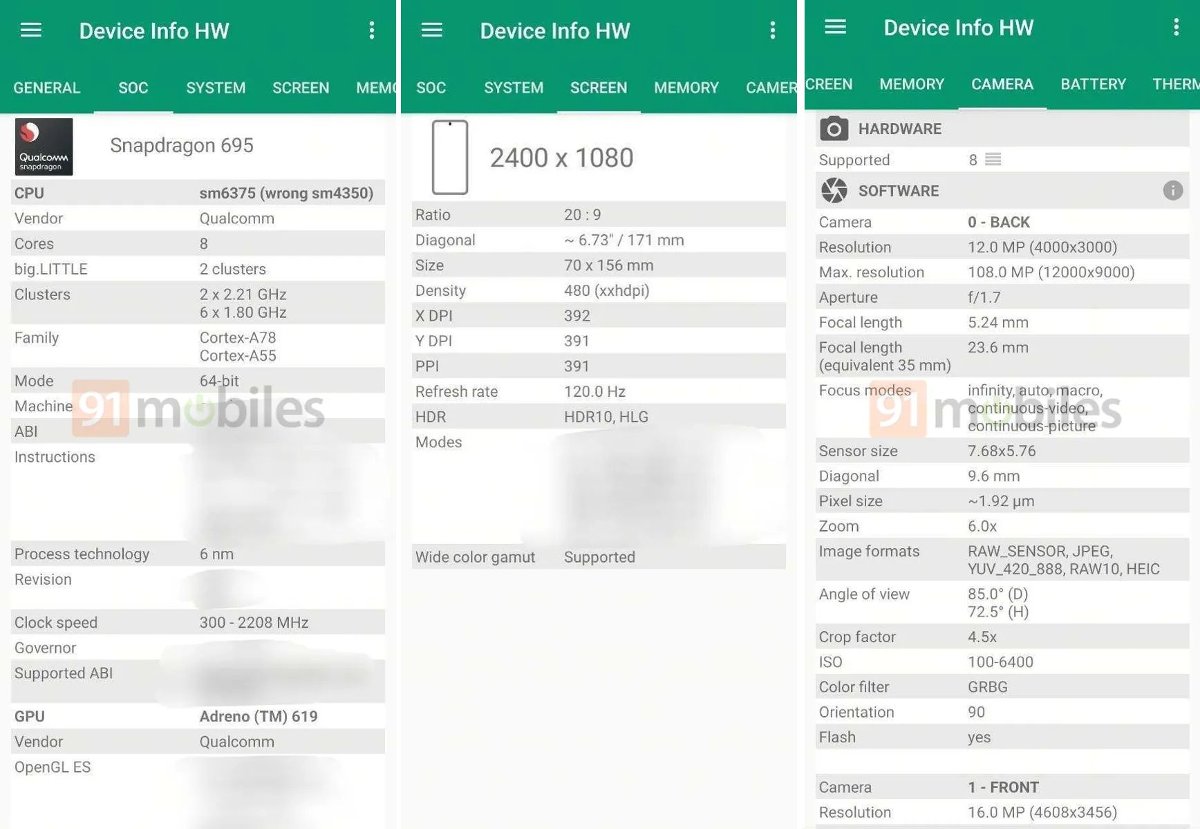
Task: Tap the list icon beside Supported 8
Action: click(993, 159)
